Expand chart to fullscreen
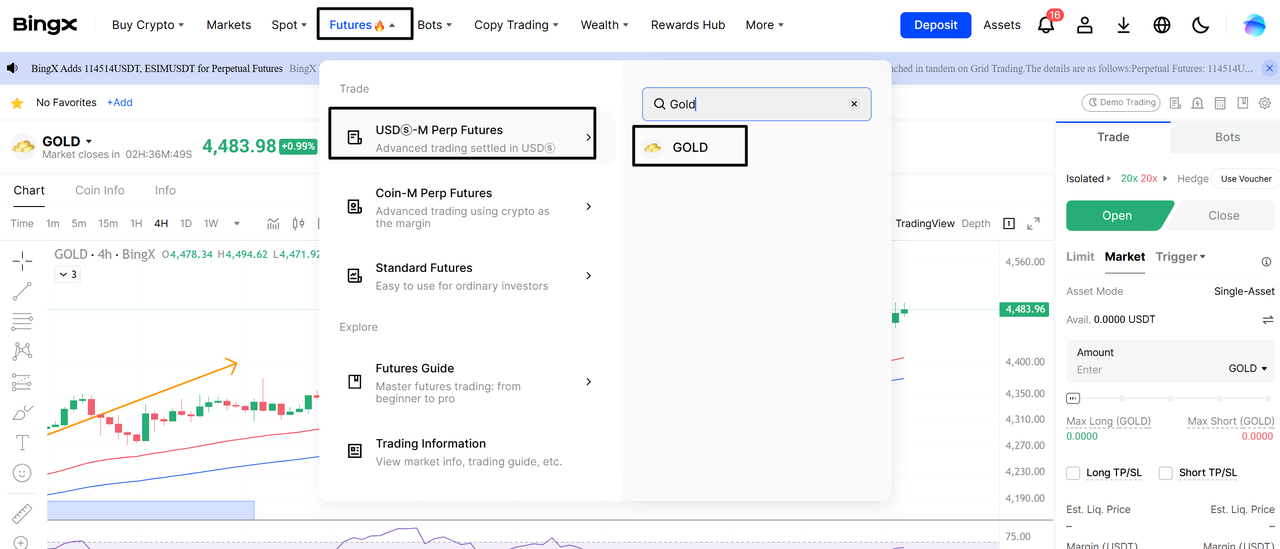1280x549 pixels. point(1034,223)
